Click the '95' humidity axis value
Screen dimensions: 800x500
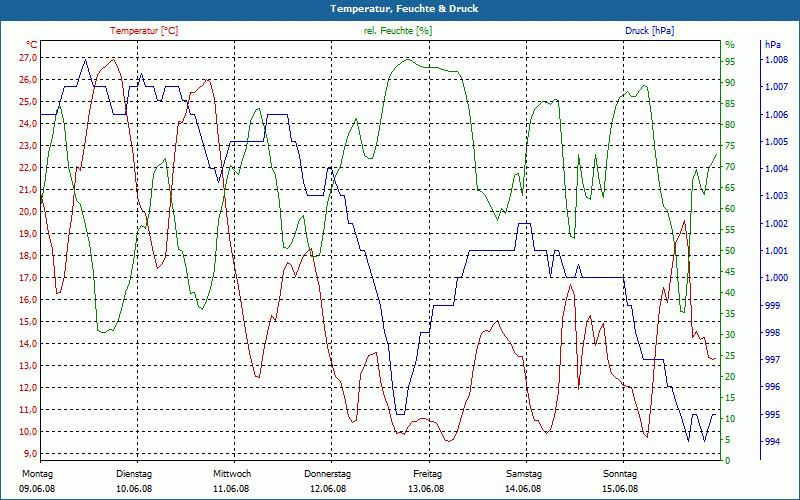[x=730, y=62]
